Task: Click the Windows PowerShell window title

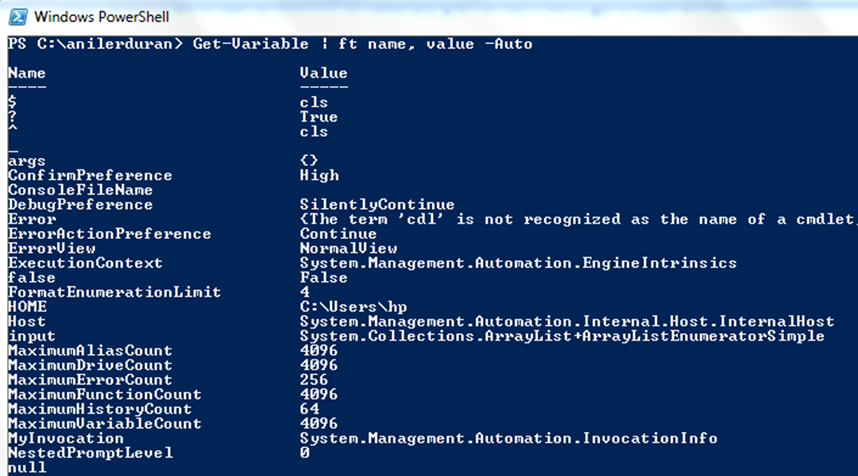Action: click(x=101, y=17)
